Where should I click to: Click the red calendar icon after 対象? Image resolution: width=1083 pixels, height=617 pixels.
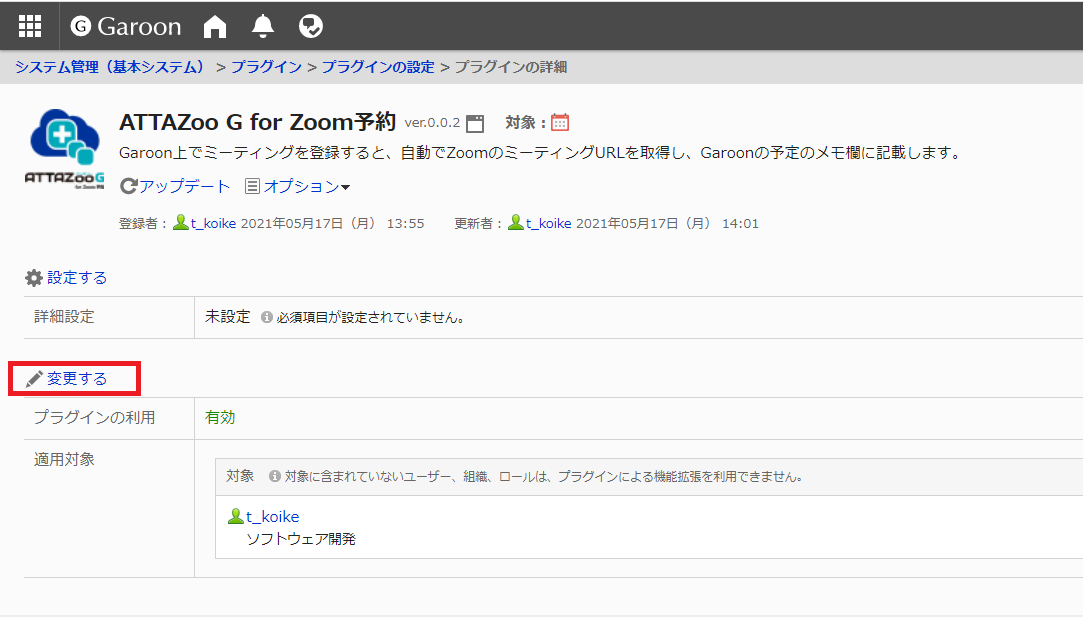[560, 122]
